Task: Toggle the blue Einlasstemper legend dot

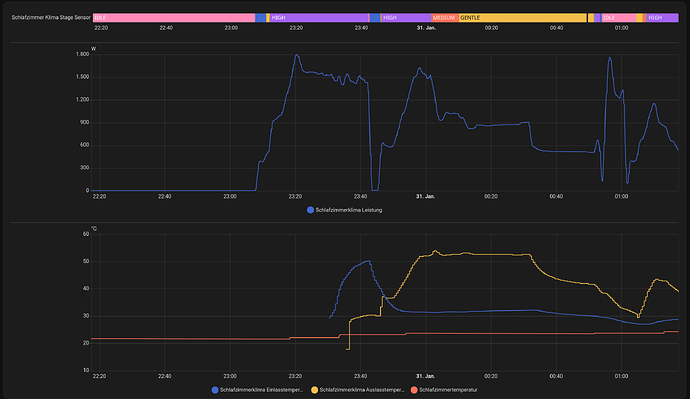Action: pyautogui.click(x=215, y=390)
